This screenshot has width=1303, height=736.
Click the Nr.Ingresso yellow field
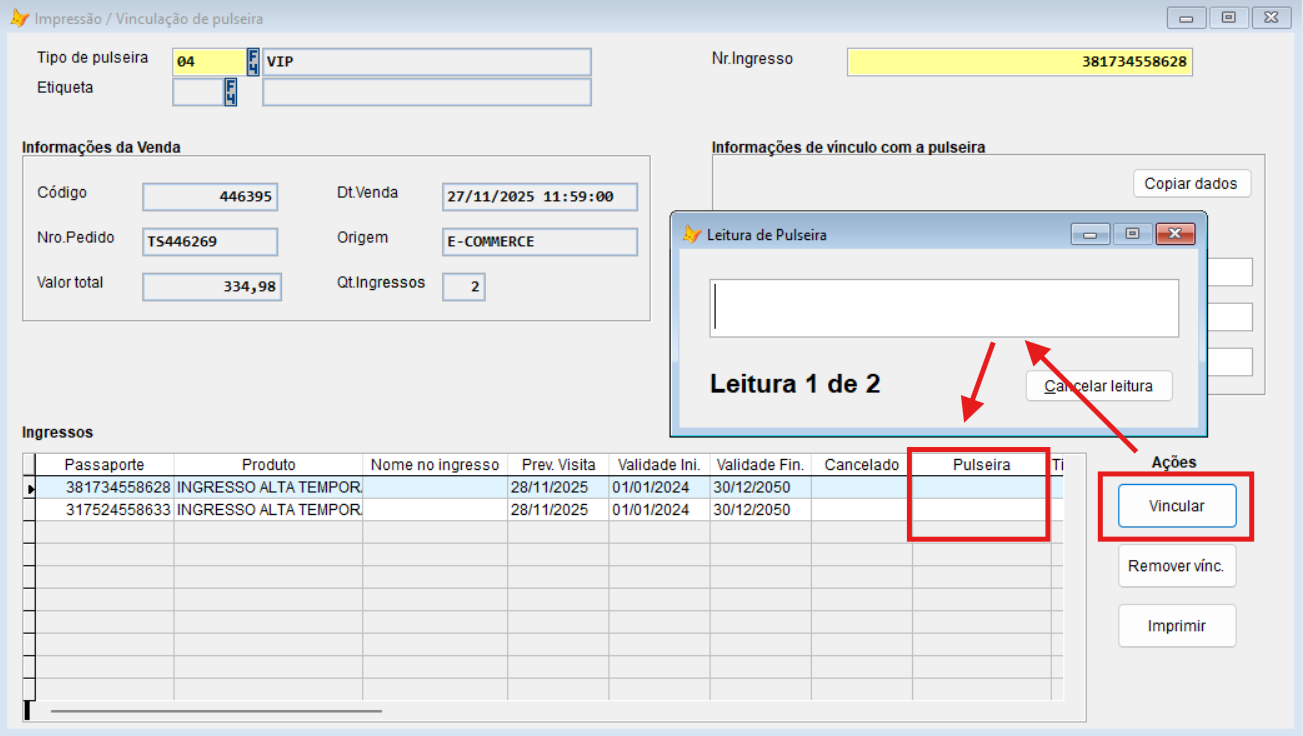[x=1019, y=62]
